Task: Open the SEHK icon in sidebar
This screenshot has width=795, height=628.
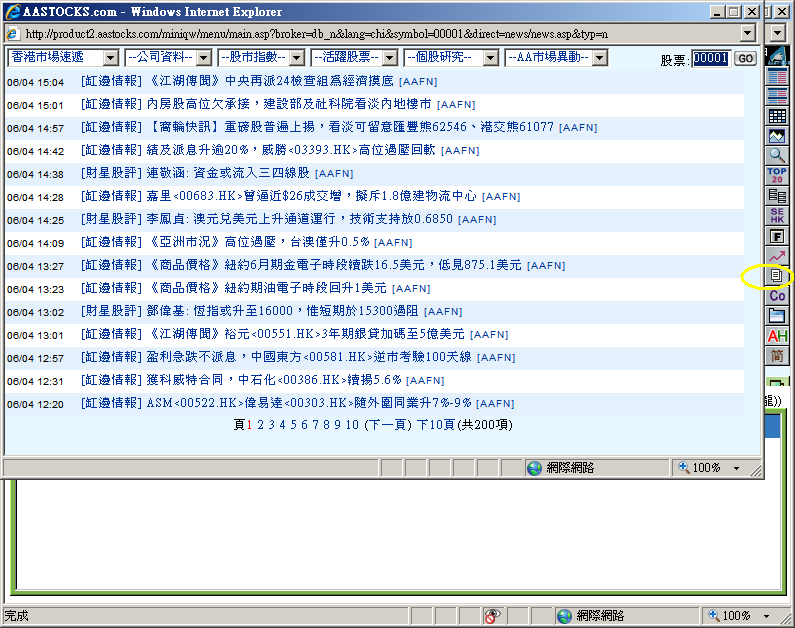Action: (777, 215)
